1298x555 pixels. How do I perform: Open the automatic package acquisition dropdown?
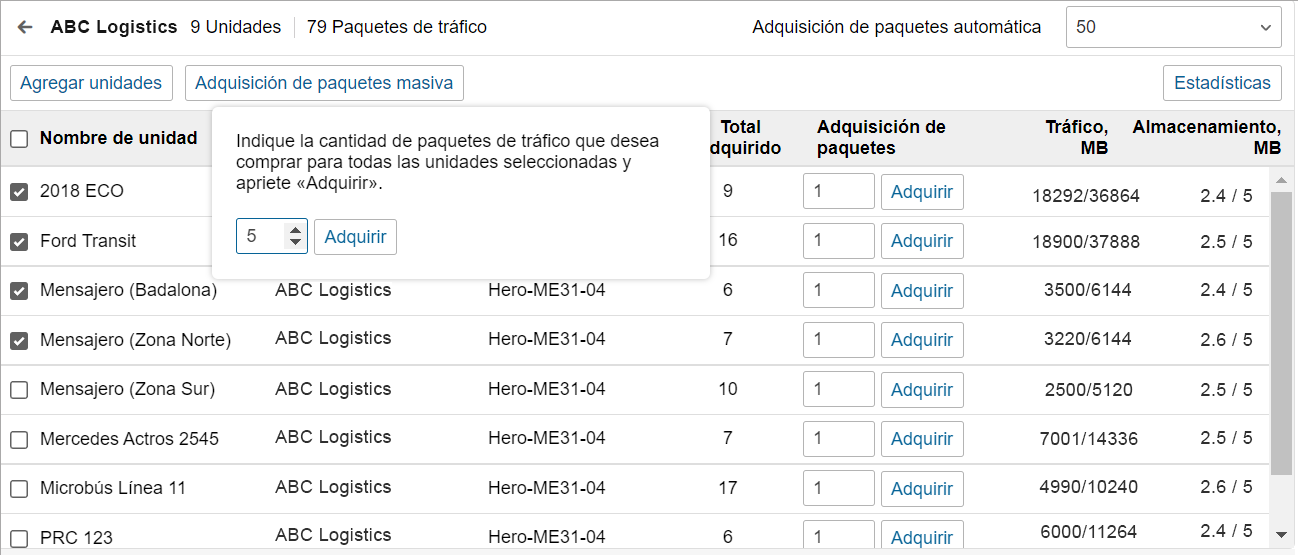(x=1173, y=28)
